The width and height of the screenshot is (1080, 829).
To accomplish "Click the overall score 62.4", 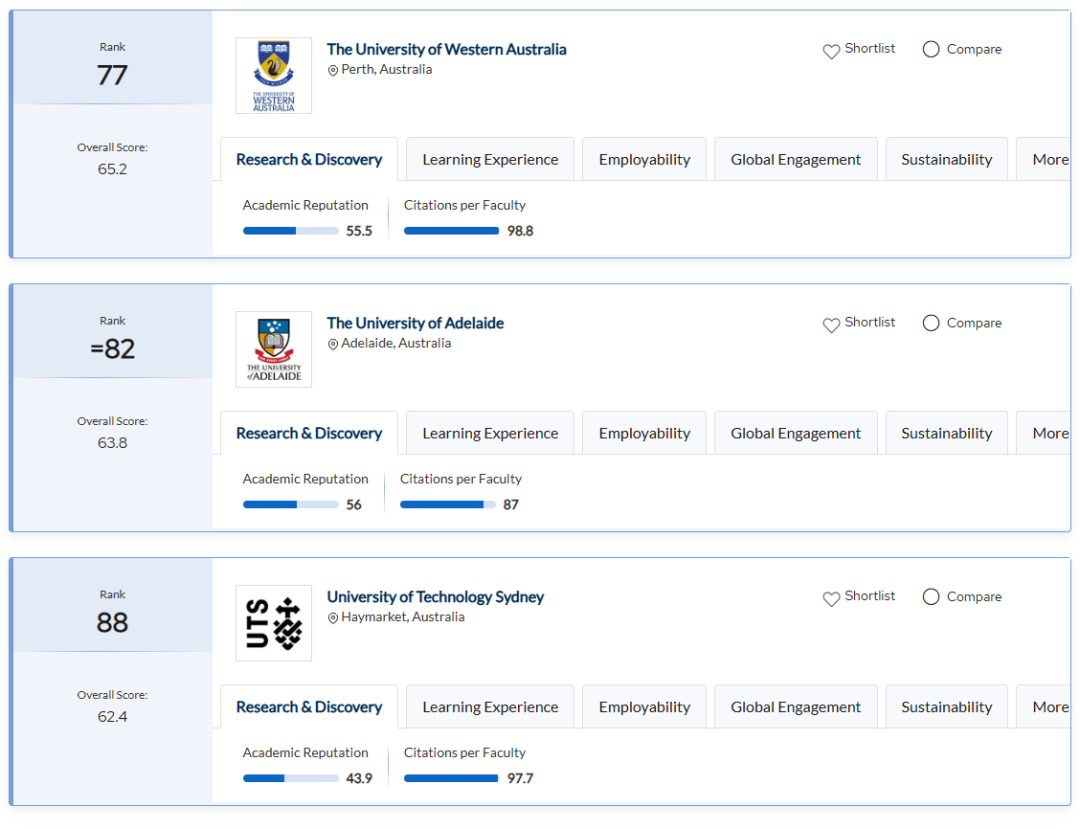I will 112,717.
